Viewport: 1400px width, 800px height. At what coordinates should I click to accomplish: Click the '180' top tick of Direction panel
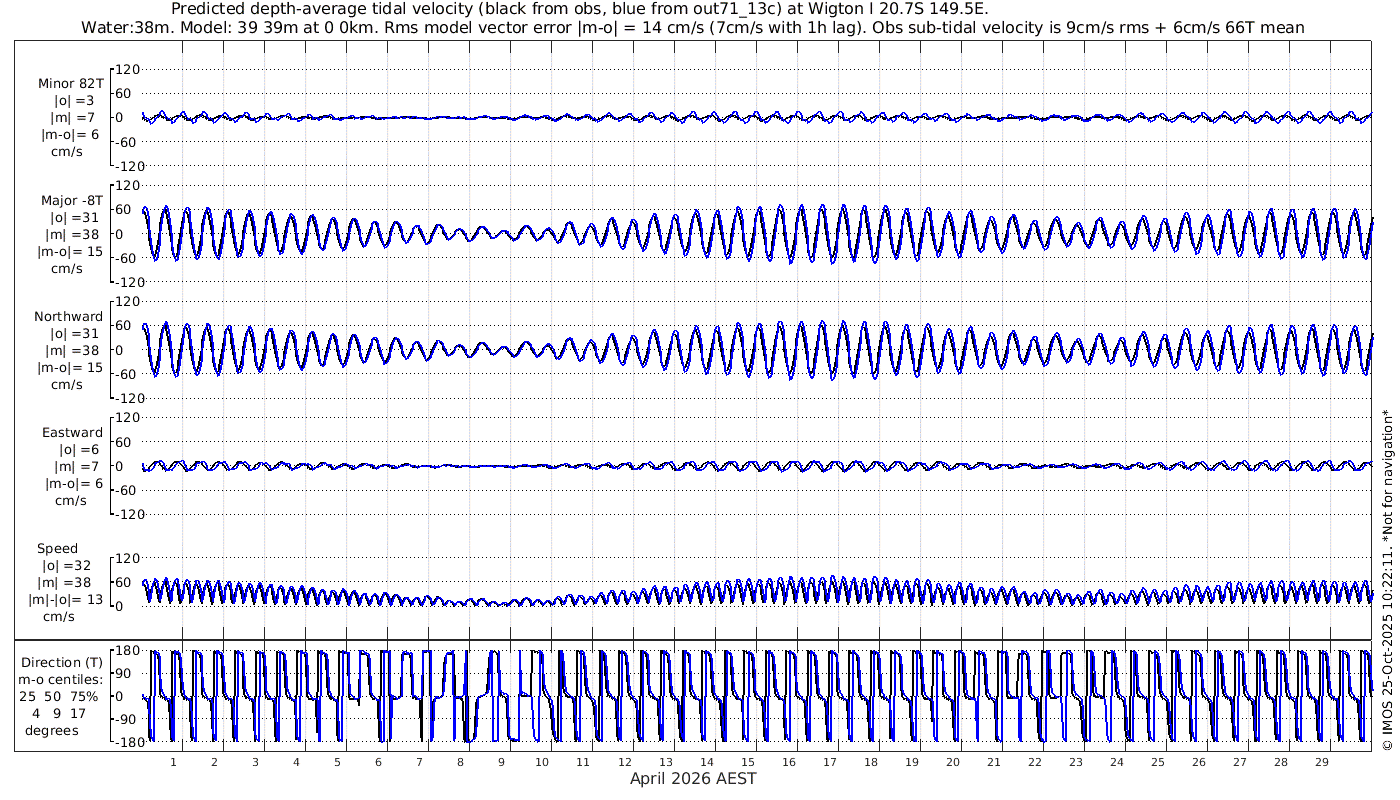point(125,650)
